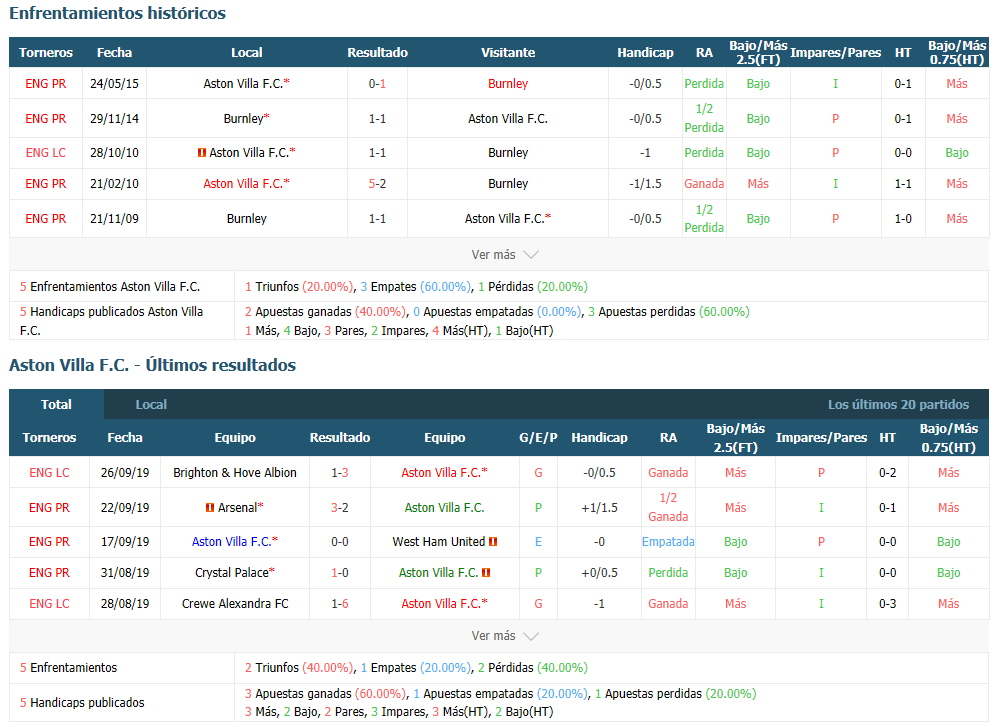Click the half-time score 0-3
Viewport: 999px width, 727px height.
pyautogui.click(x=888, y=603)
